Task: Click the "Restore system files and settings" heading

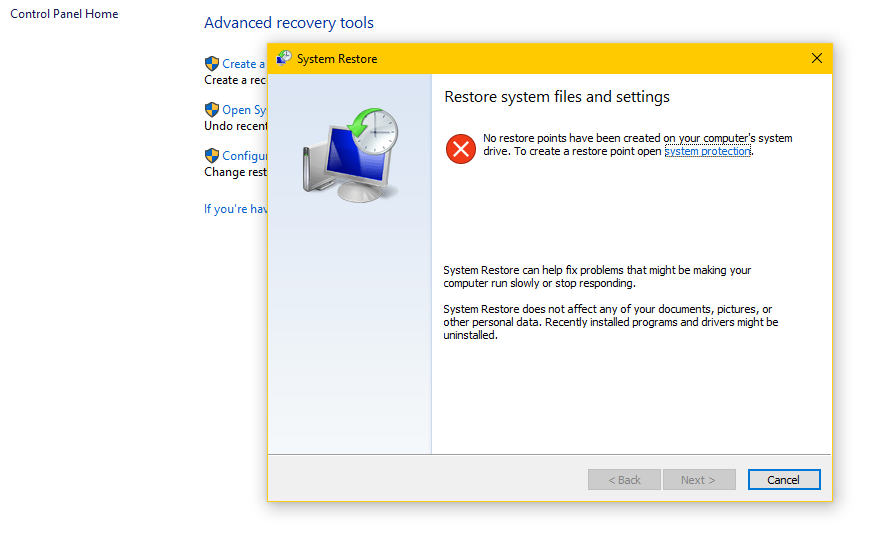Action: click(x=557, y=97)
